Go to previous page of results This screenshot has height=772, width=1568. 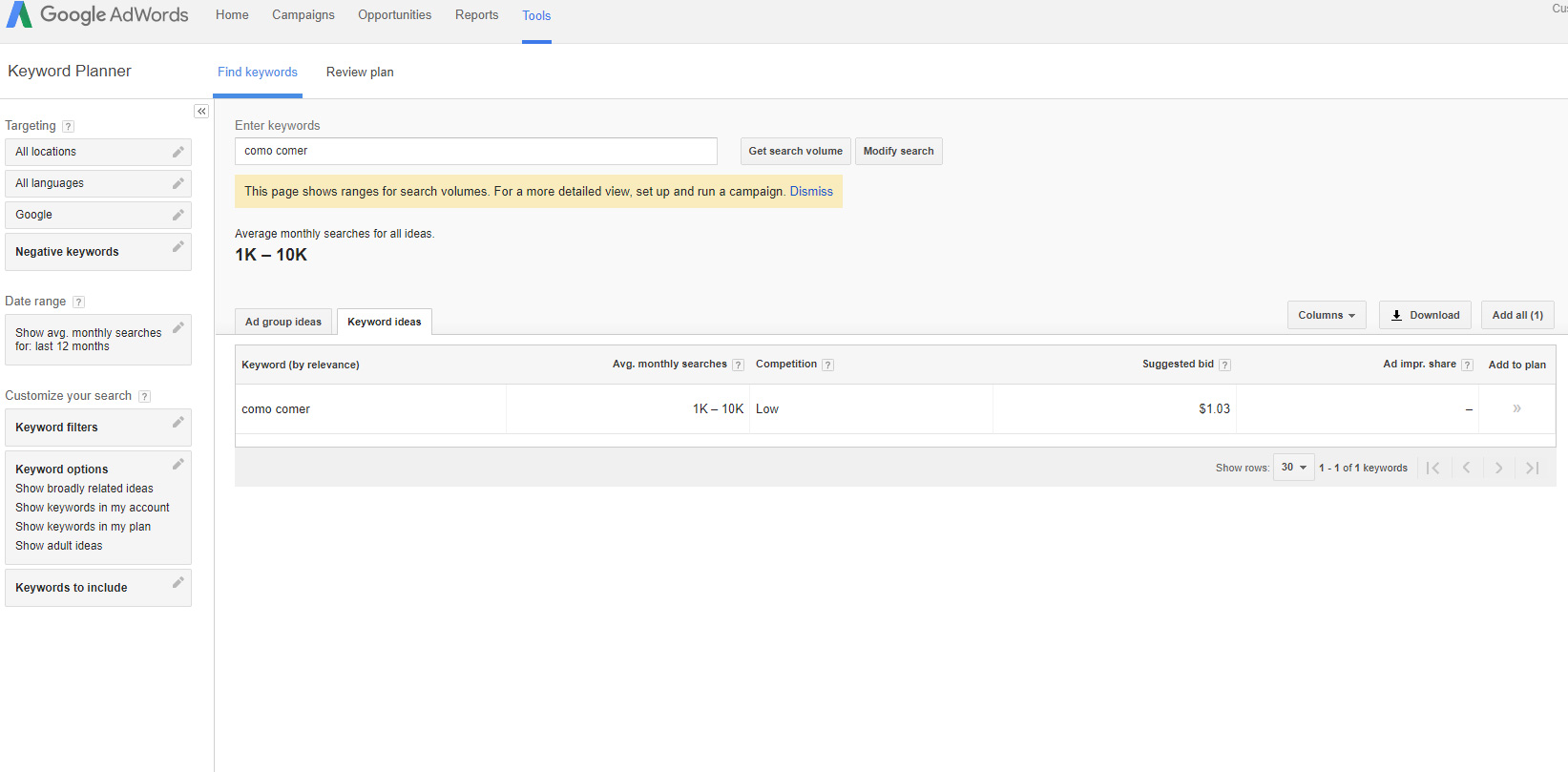(1466, 468)
